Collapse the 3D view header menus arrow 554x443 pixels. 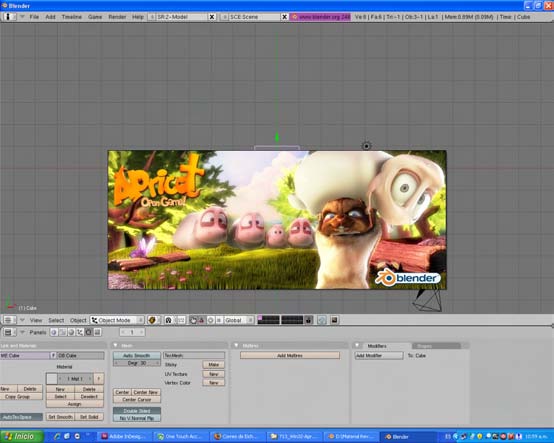[x=22, y=320]
